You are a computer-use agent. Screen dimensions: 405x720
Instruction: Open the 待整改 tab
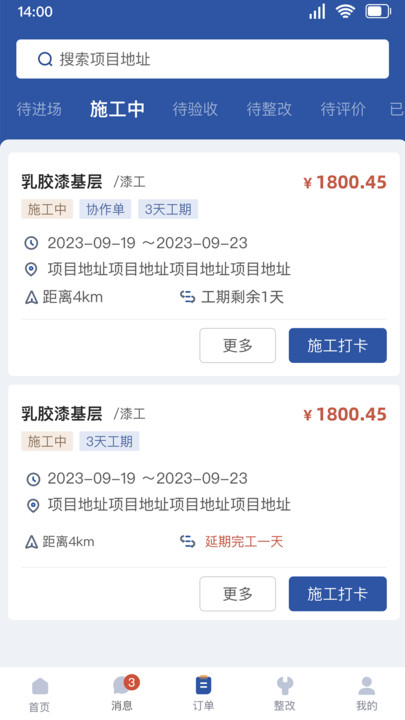click(x=269, y=109)
